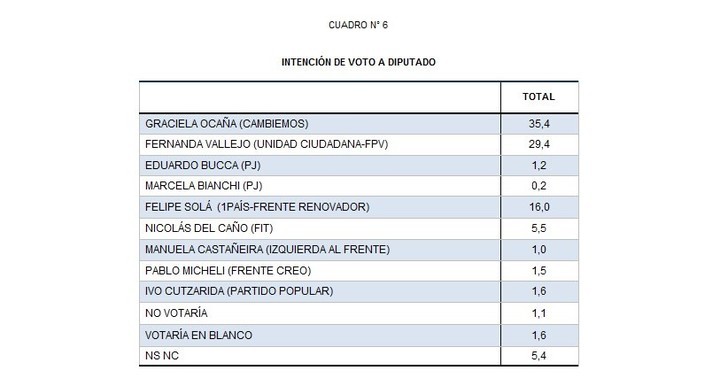Select the EDUARDO BUCCA (PJ) row
The height and width of the screenshot is (386, 720).
[x=359, y=165]
